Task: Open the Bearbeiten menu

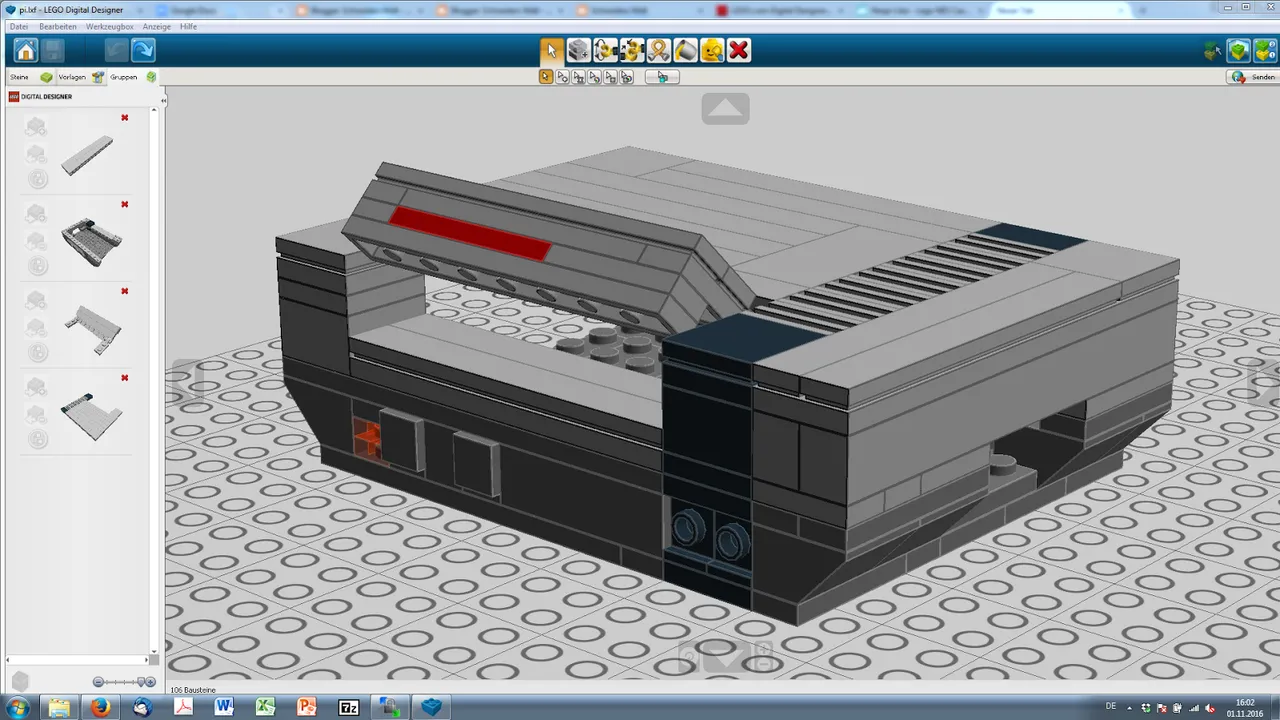Action: (x=58, y=26)
